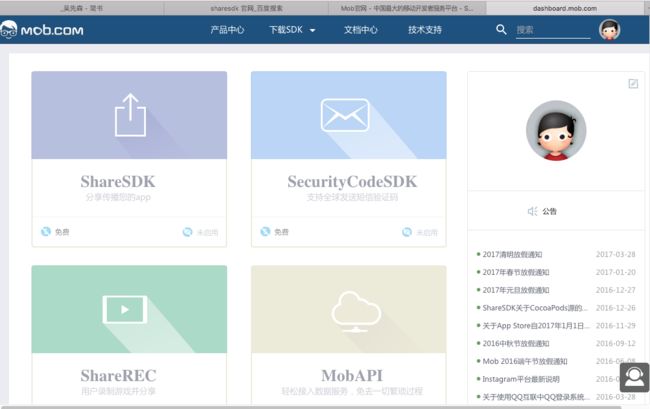Click SecurityCodeSDK not-enabled status icon
650x409 pixels.
407,232
